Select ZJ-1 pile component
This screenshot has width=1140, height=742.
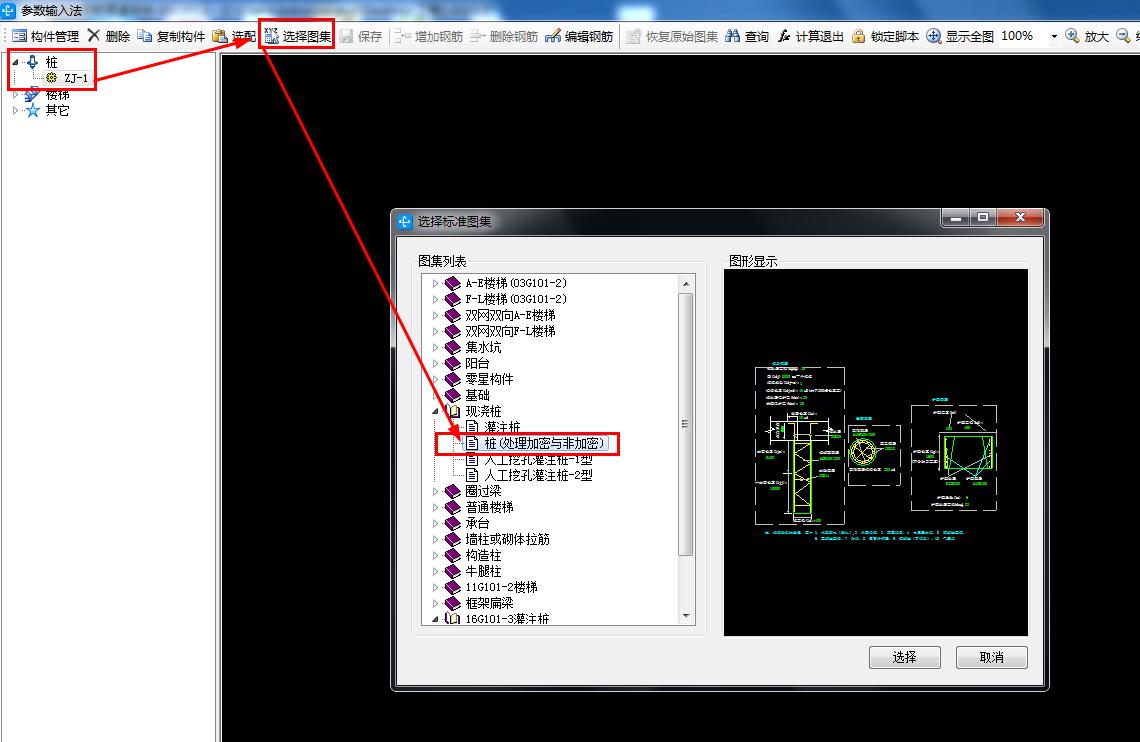click(x=76, y=78)
